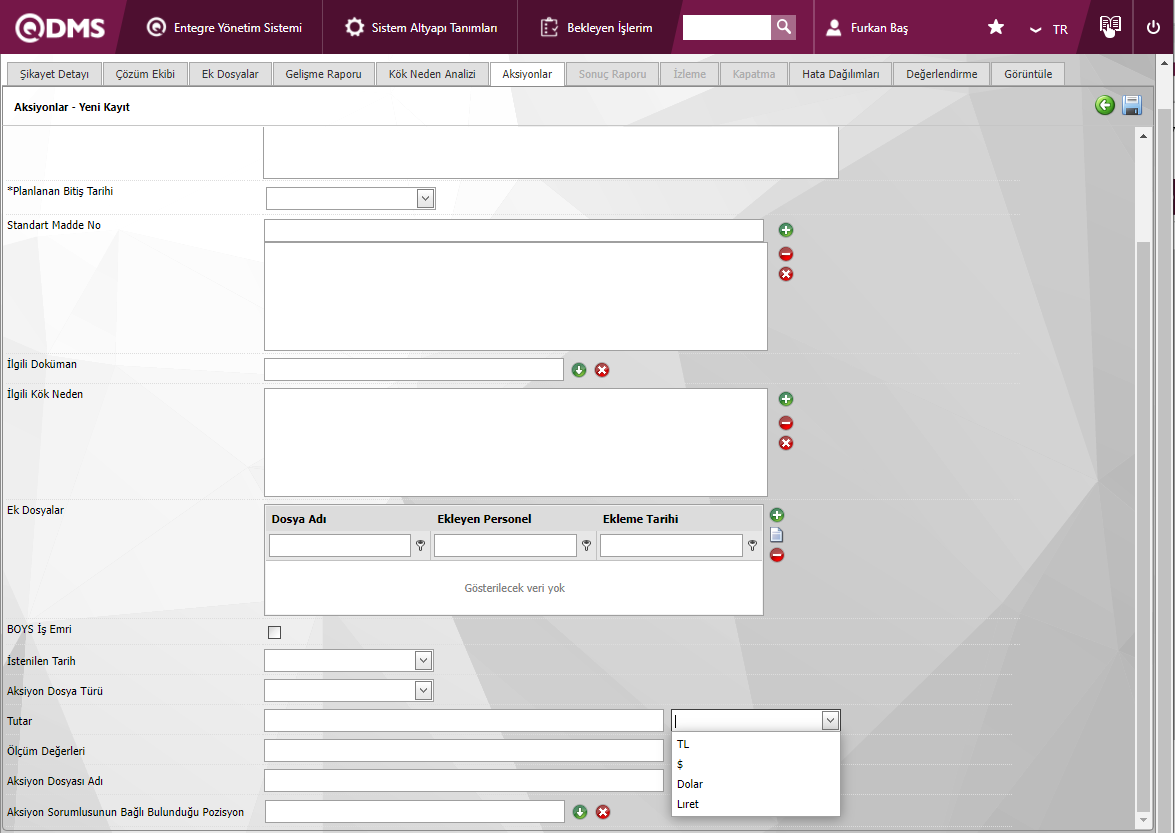This screenshot has width=1175, height=833.
Task: Click the Ölçüm Değerleri input field
Action: [x=464, y=751]
